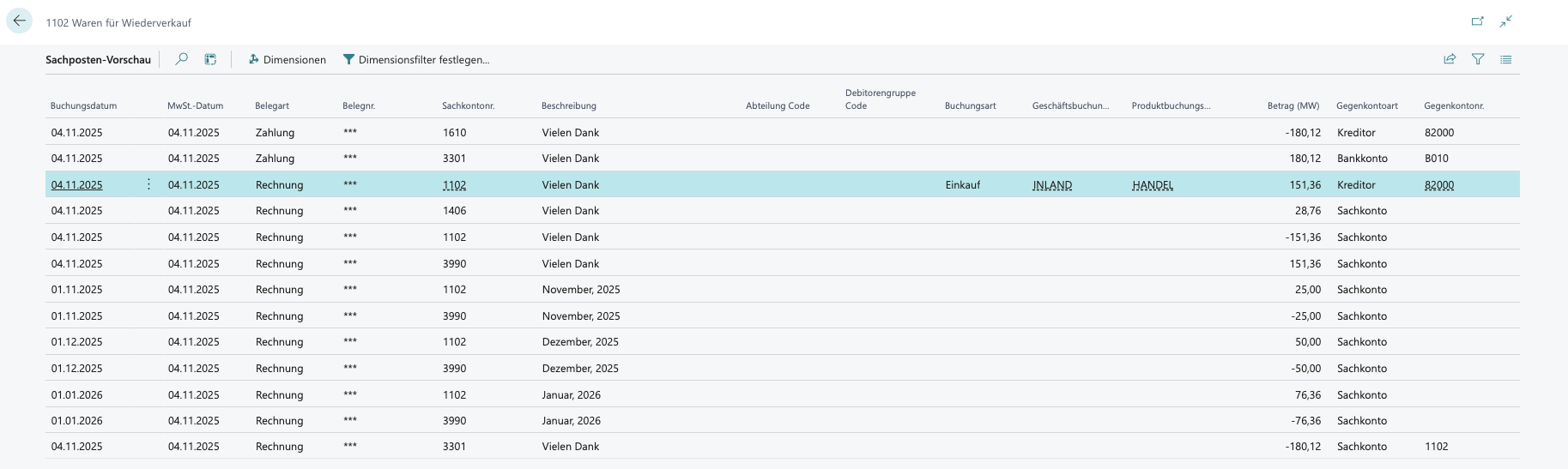Image resolution: width=1568 pixels, height=469 pixels.
Task: Click the collapse page arrows icon
Action: click(x=1506, y=21)
